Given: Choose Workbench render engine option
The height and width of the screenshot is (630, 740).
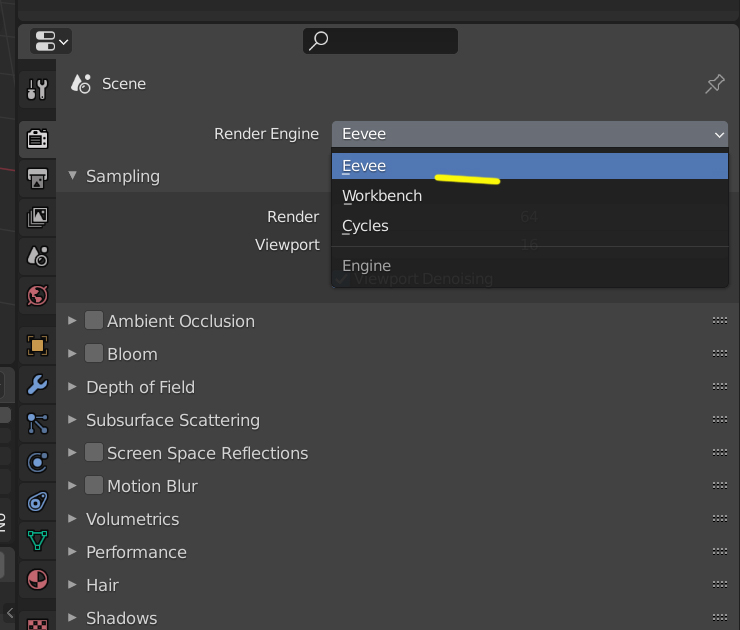Looking at the screenshot, I should click(x=382, y=196).
